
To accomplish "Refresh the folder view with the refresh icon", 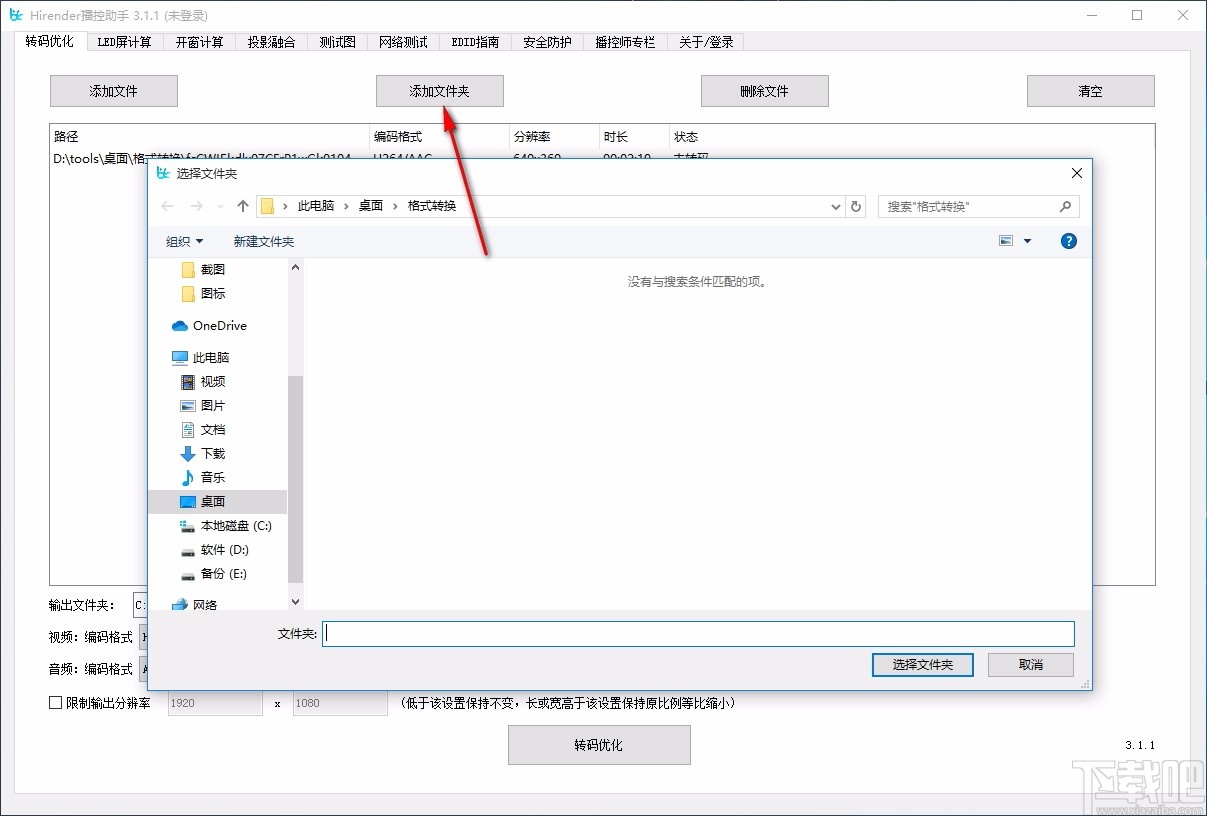I will coord(857,206).
